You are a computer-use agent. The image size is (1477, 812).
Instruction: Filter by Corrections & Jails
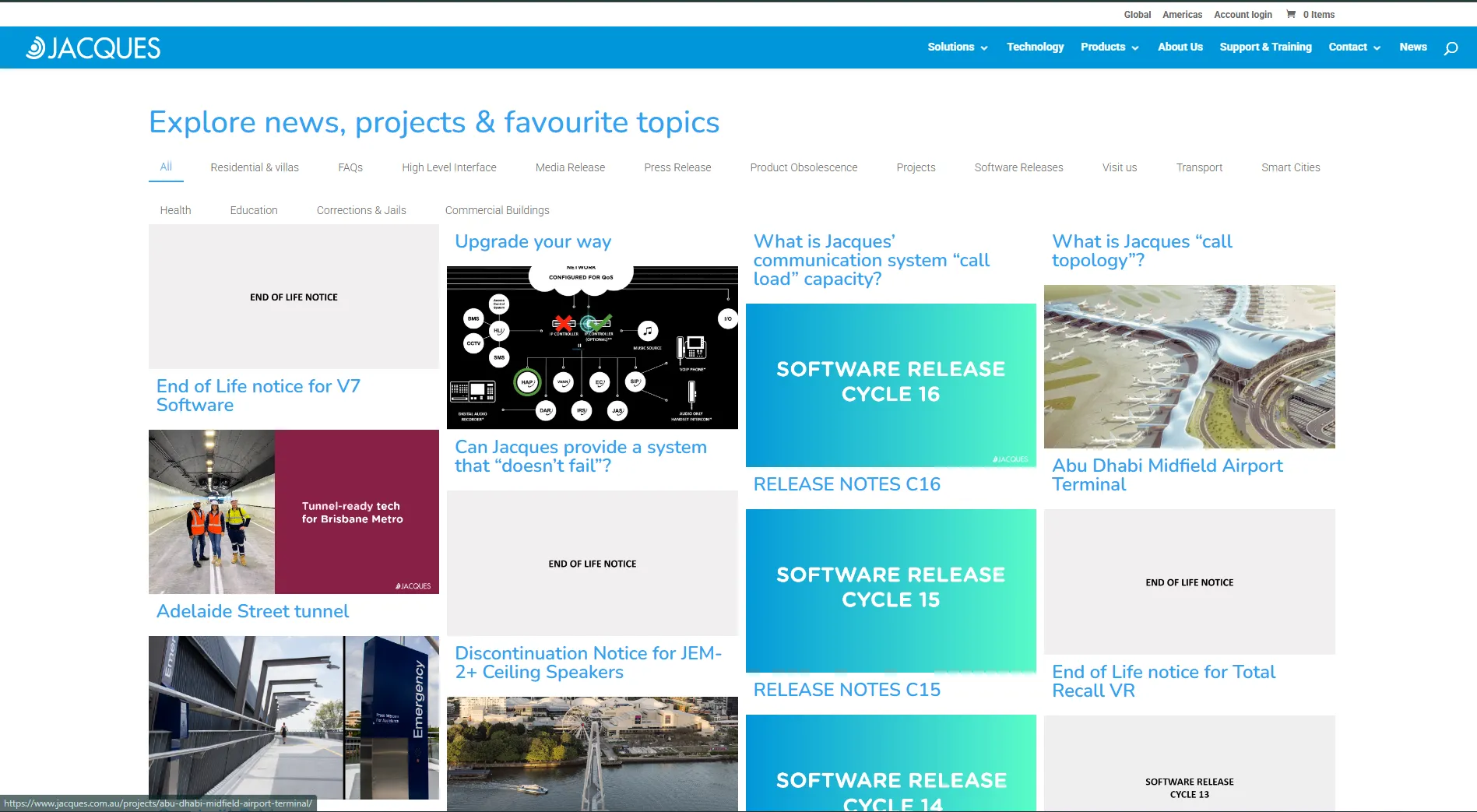point(361,210)
